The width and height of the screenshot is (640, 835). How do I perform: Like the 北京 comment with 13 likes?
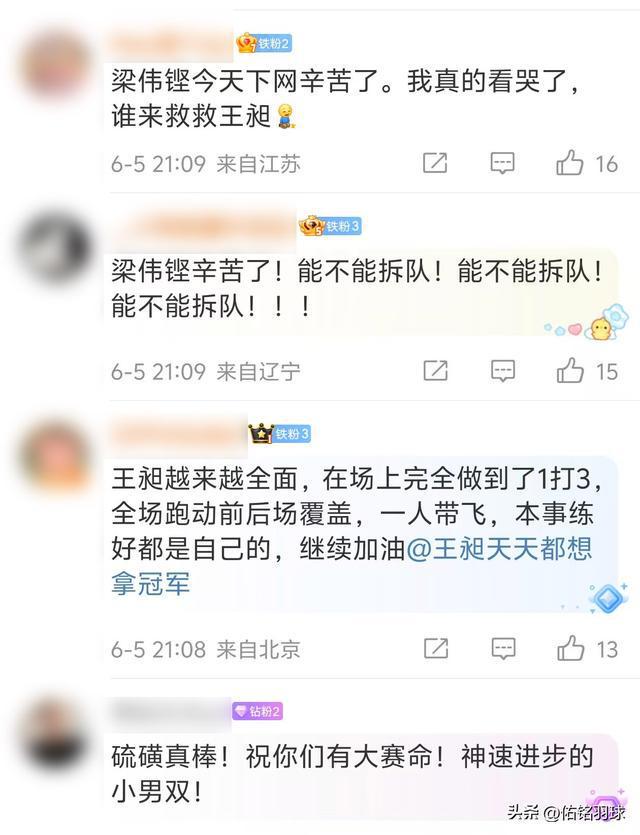587,649
